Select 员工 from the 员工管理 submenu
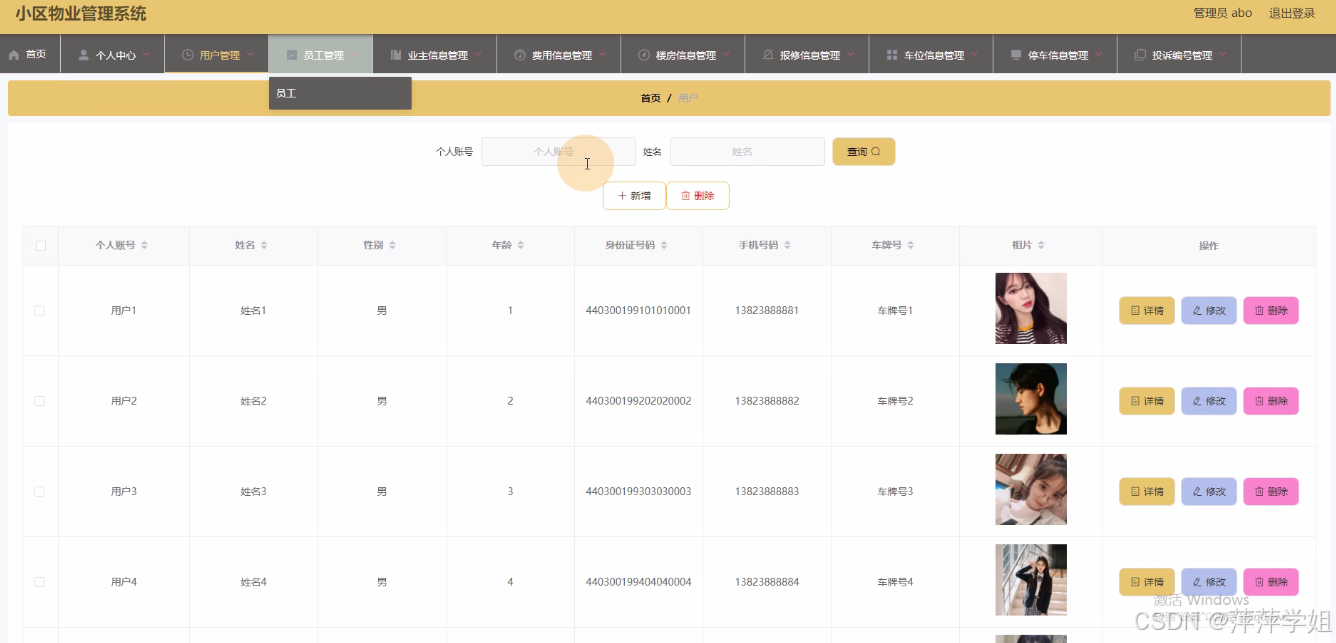1336x643 pixels. 340,93
